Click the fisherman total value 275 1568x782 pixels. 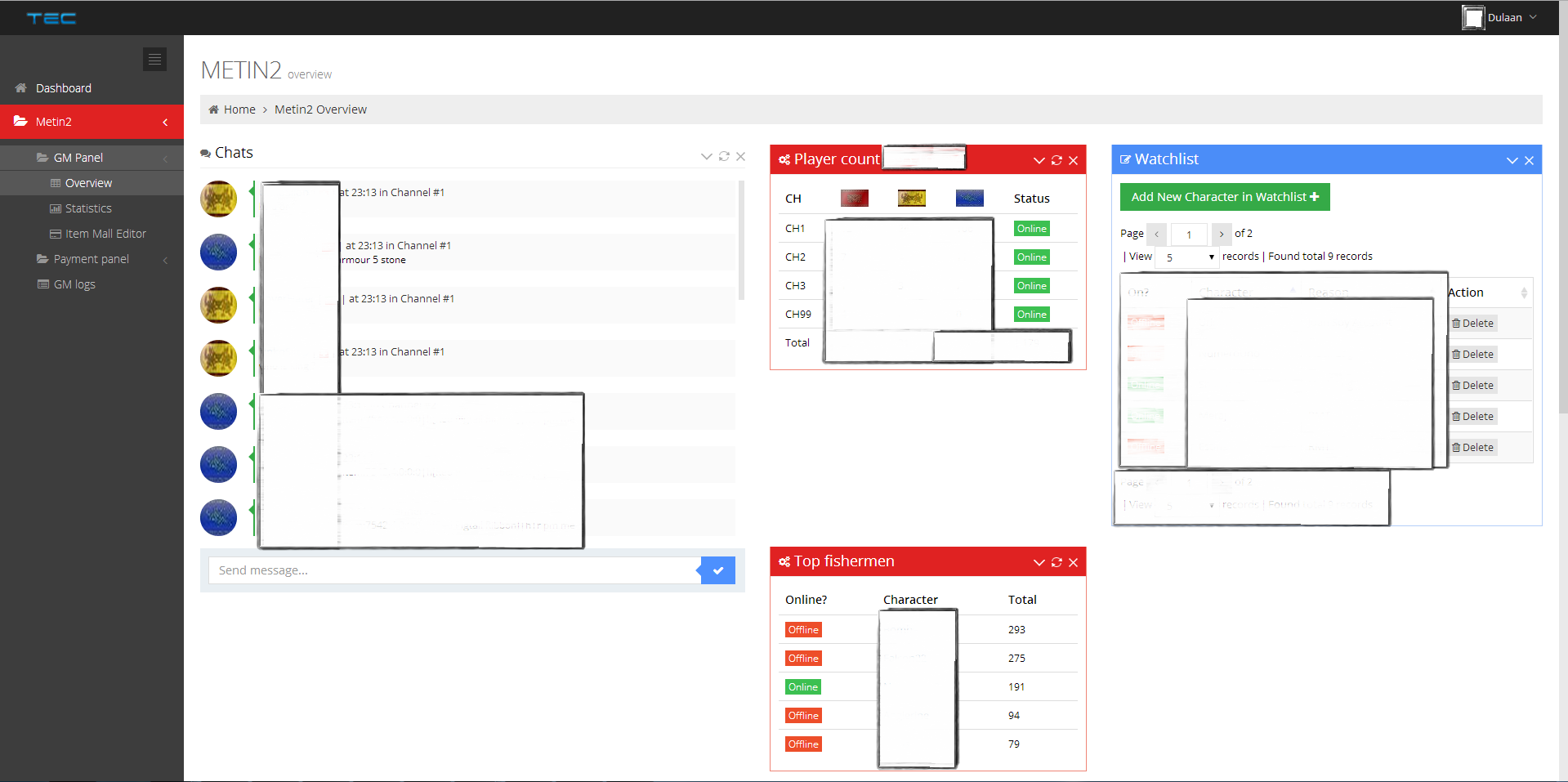point(1016,659)
